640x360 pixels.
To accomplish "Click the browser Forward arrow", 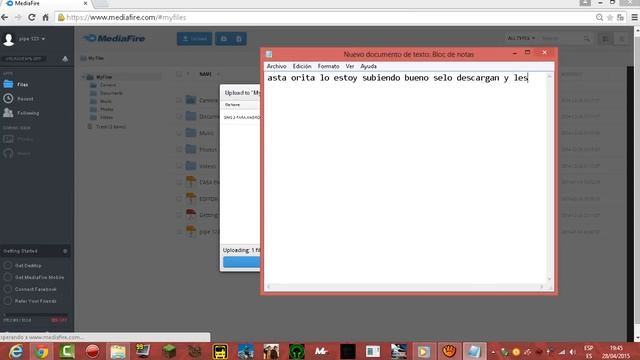I will 18,18.
